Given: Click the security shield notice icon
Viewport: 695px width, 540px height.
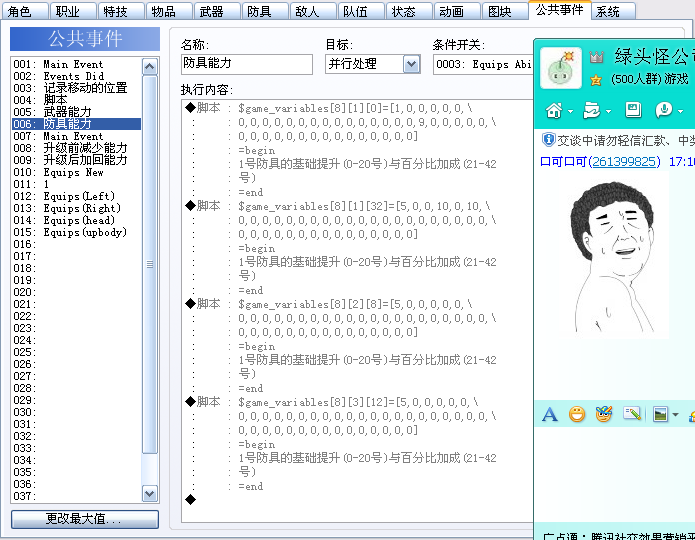Looking at the screenshot, I should [548, 140].
